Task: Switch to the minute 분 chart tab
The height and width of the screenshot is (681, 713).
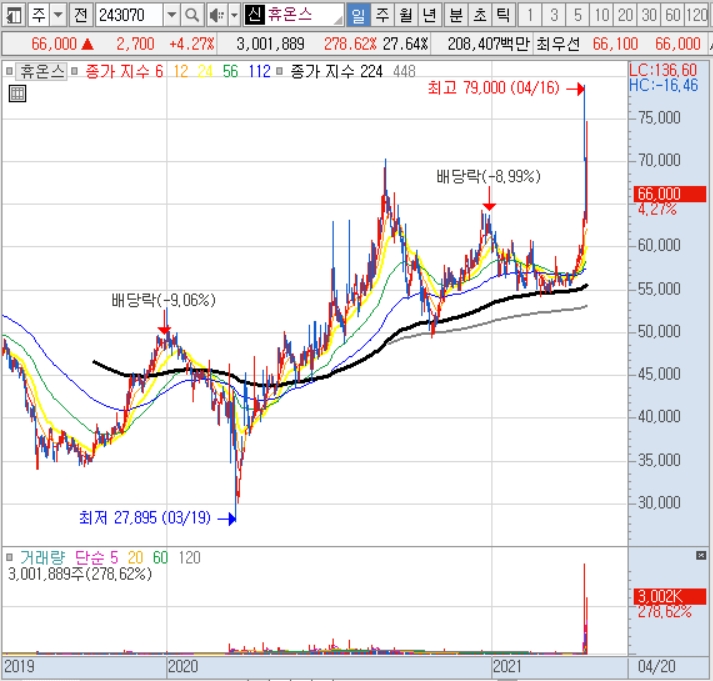Action: [456, 15]
